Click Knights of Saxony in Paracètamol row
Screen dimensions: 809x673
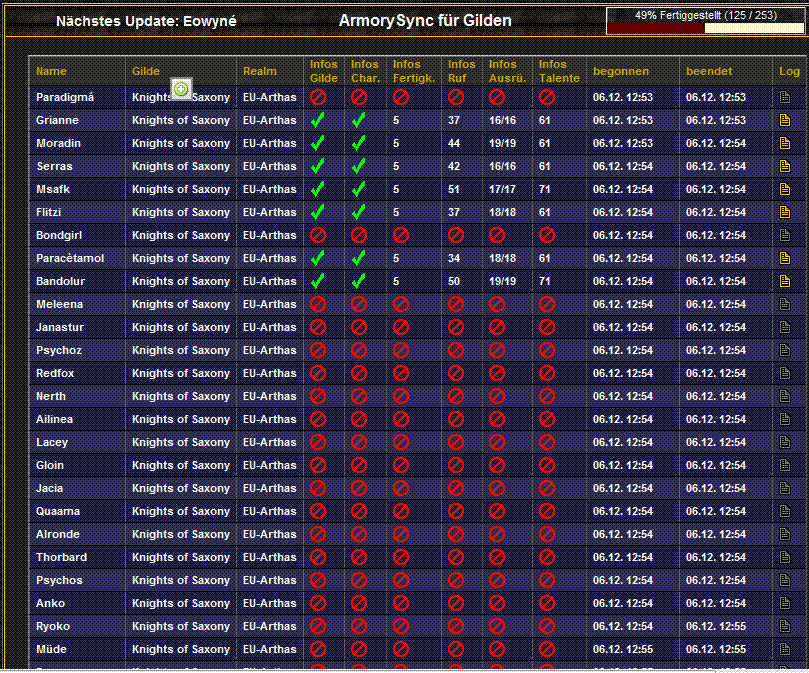(181, 258)
